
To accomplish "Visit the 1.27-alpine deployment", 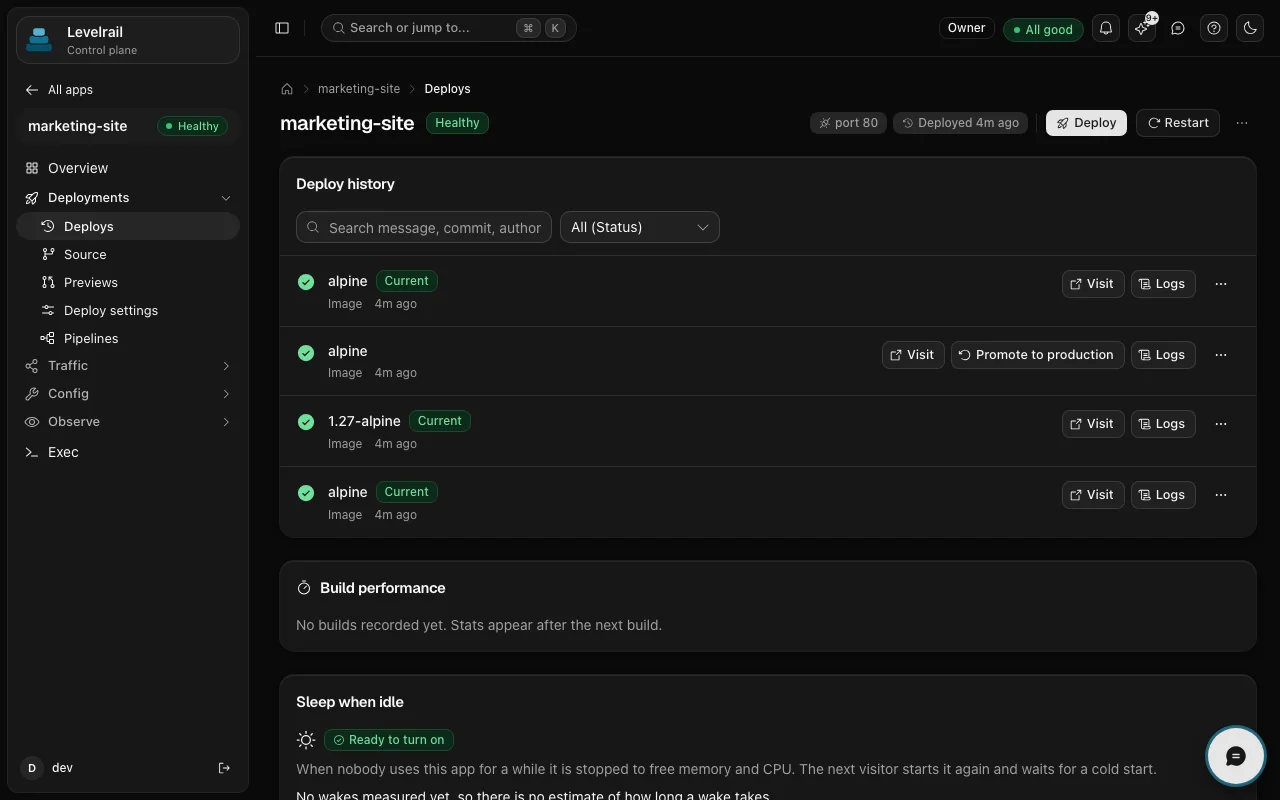I will pos(1093,424).
